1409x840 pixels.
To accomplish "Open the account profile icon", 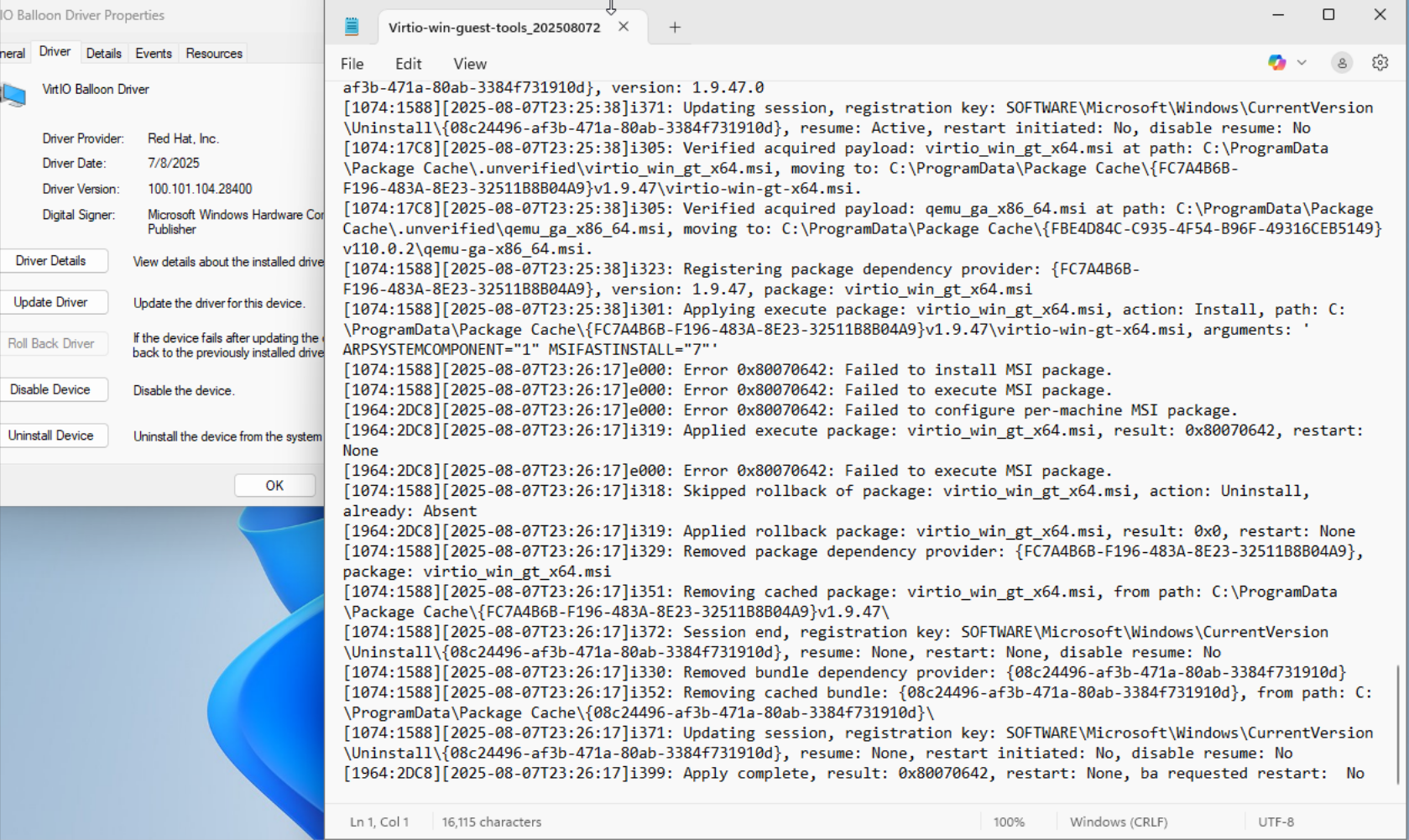I will 1342,63.
